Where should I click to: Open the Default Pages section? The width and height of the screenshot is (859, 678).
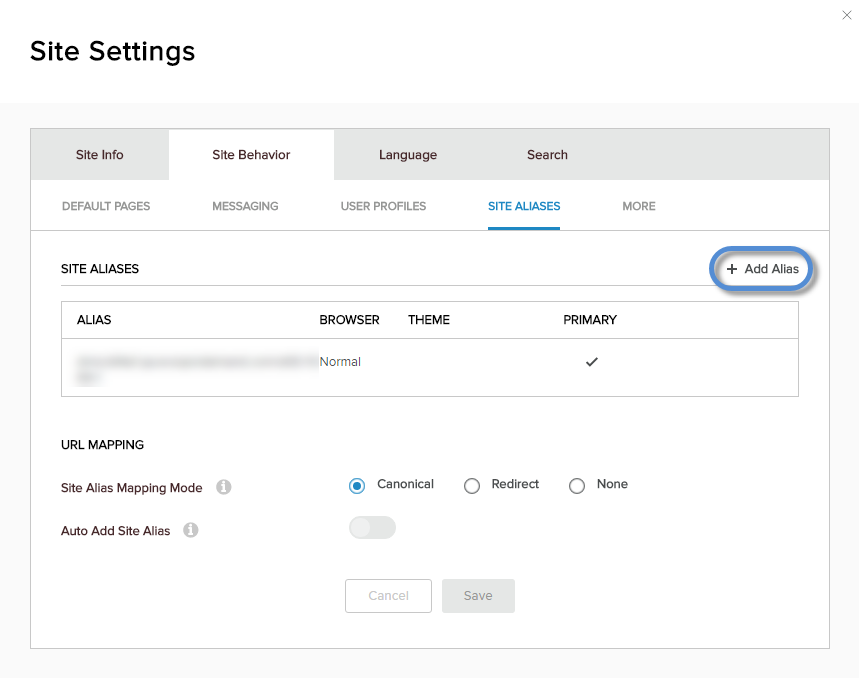[x=105, y=206]
